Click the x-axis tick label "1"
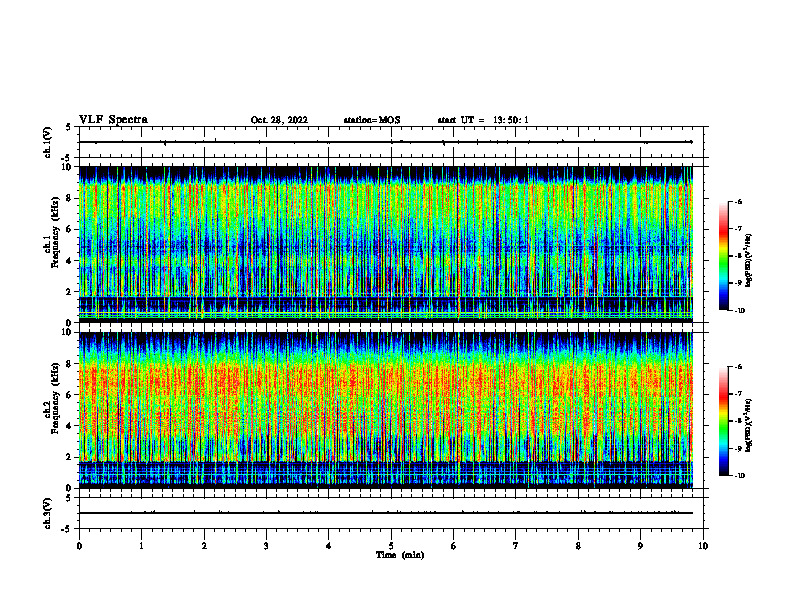 tap(141, 546)
